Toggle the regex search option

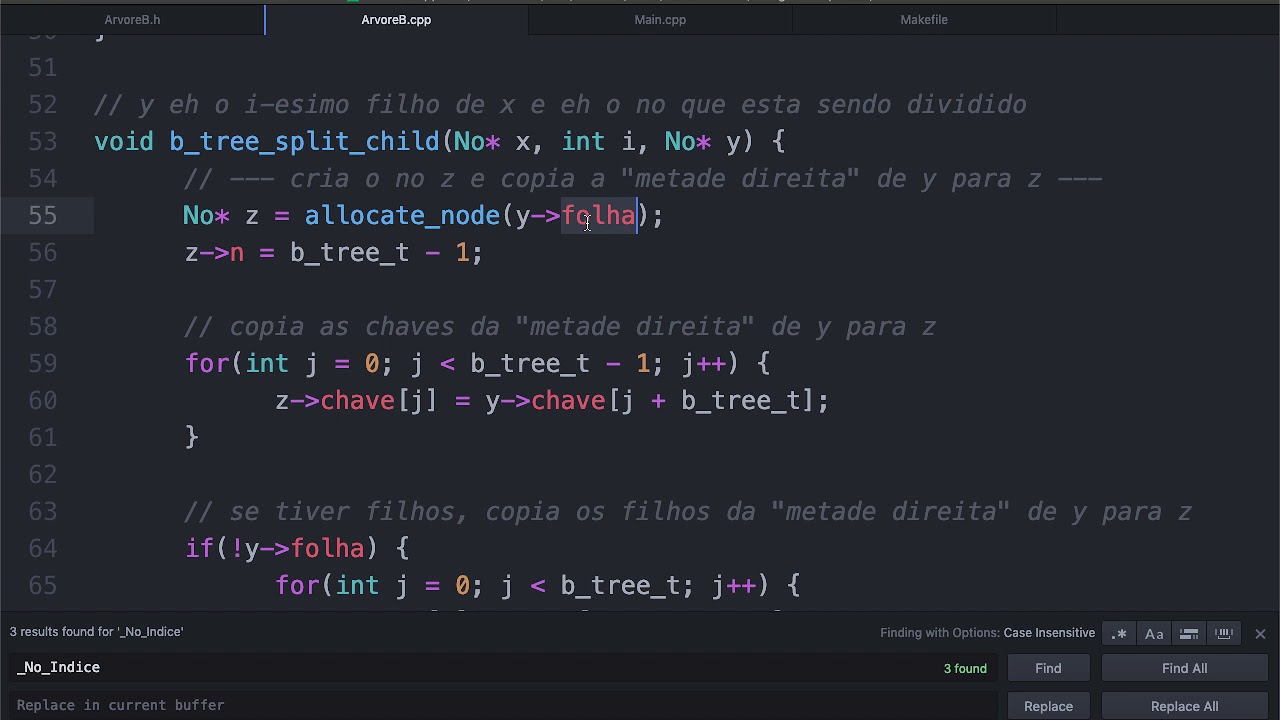1119,633
